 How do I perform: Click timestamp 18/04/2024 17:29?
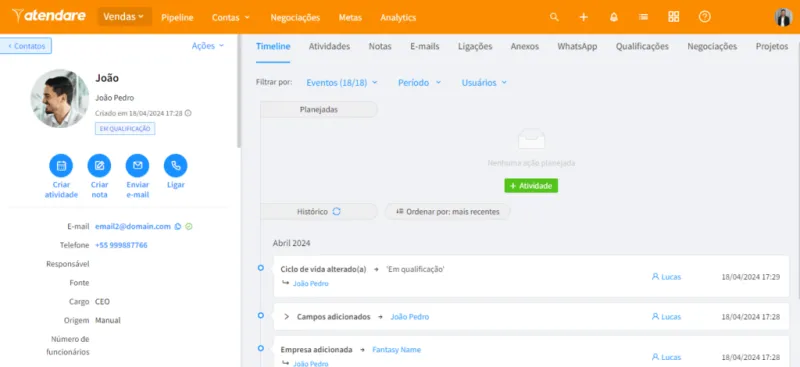tap(751, 277)
